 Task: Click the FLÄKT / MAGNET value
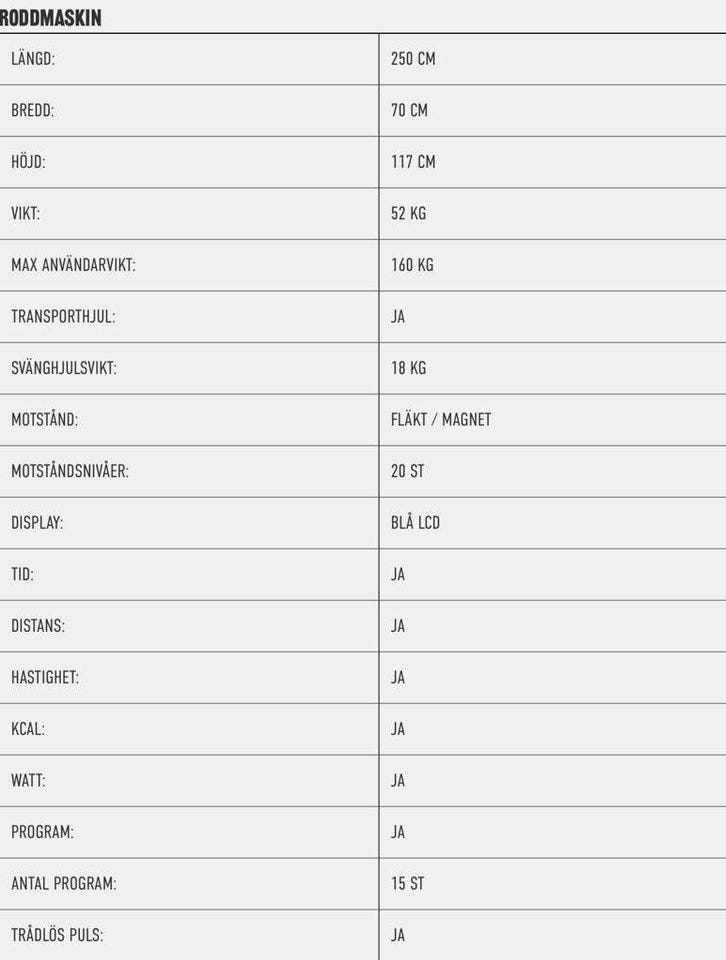tap(441, 420)
